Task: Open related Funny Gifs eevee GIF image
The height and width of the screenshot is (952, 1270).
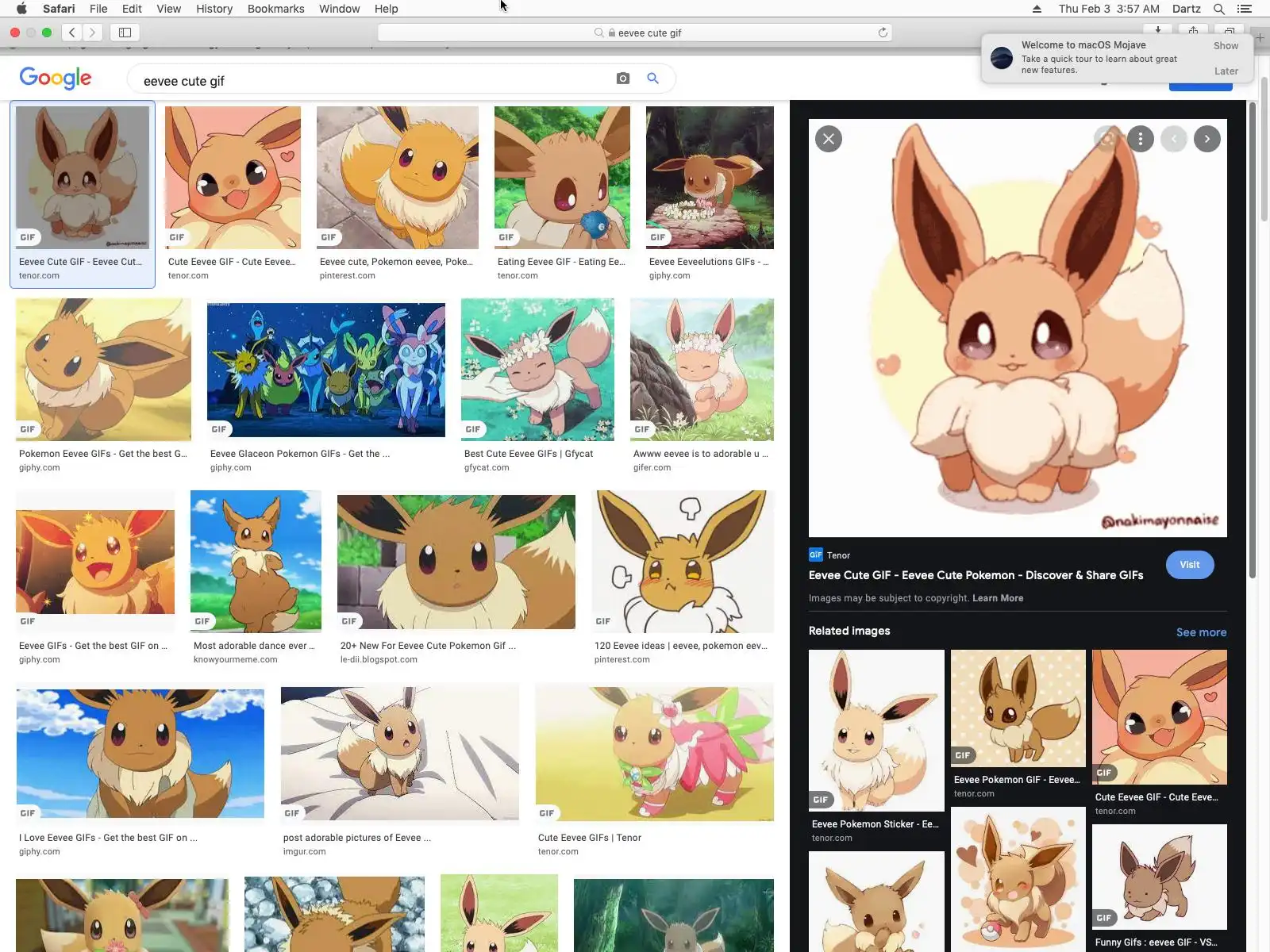Action: point(1160,877)
